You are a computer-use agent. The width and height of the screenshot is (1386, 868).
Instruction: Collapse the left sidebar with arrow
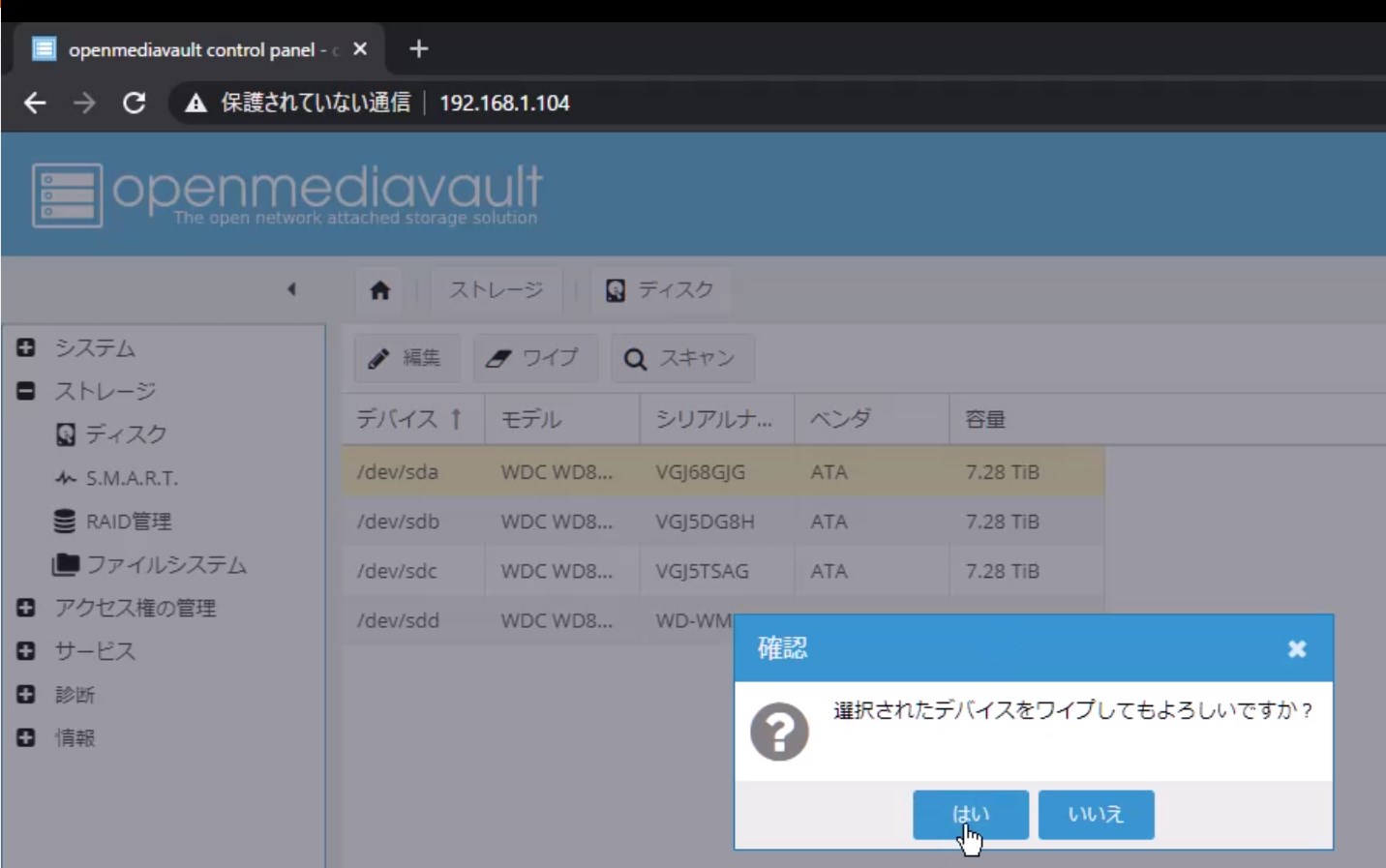pyautogui.click(x=291, y=289)
